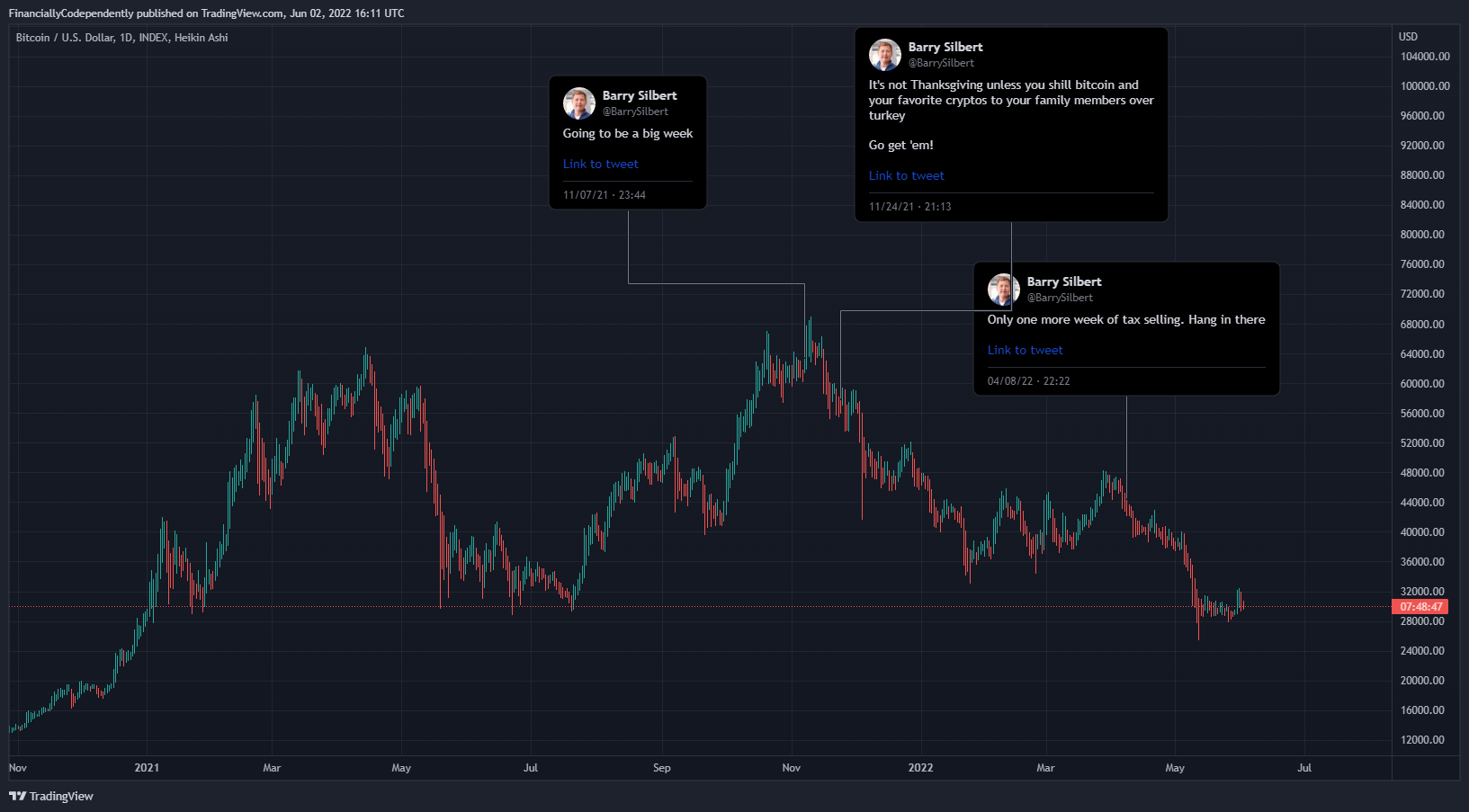Image resolution: width=1469 pixels, height=812 pixels.
Task: Click the 12000.00 price axis label
Action: coord(1422,740)
